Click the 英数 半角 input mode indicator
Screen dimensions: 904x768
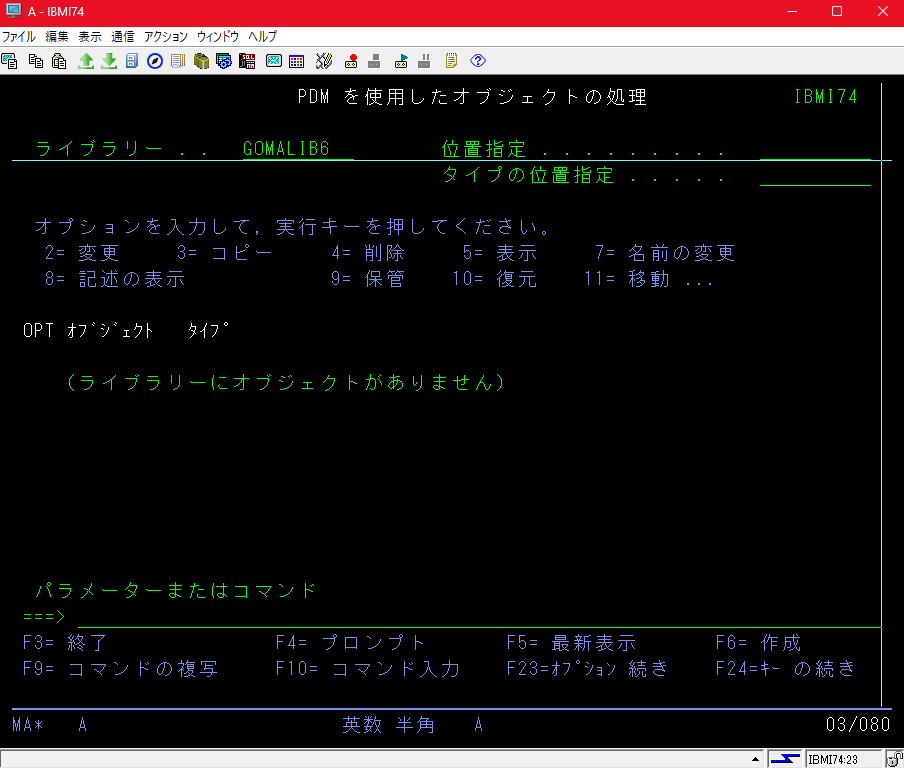388,724
